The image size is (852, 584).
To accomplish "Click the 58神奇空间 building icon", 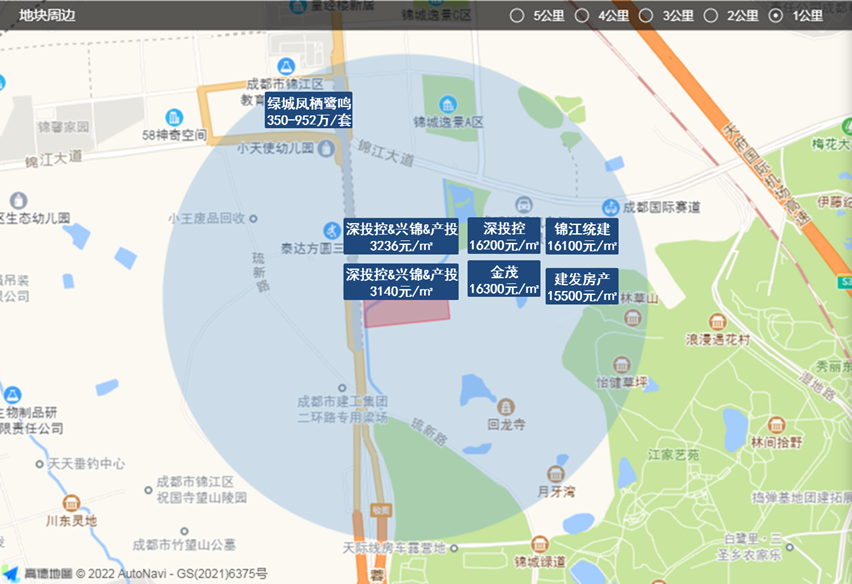I will coord(174,117).
